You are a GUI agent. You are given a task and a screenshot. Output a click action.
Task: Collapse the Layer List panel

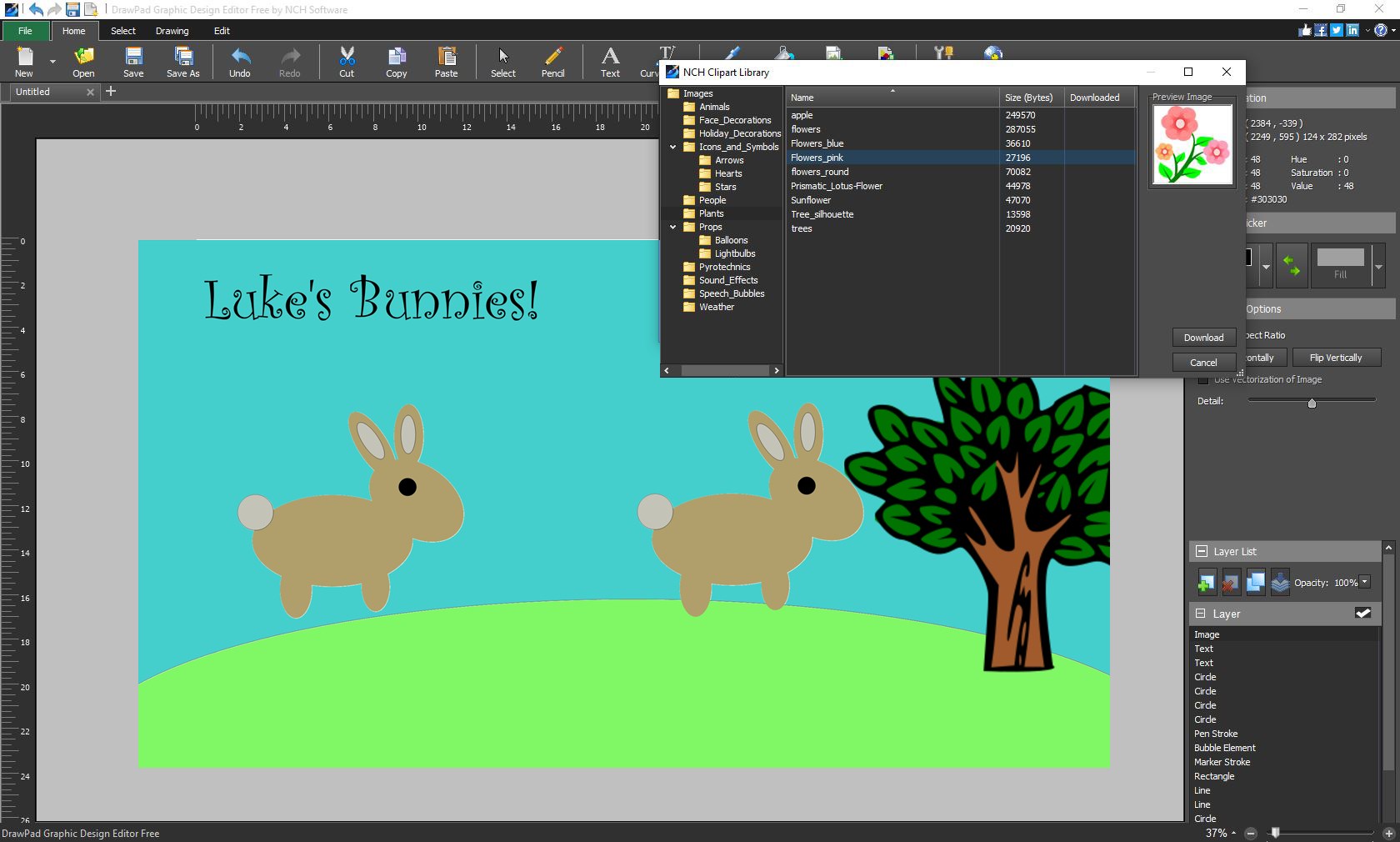1202,551
